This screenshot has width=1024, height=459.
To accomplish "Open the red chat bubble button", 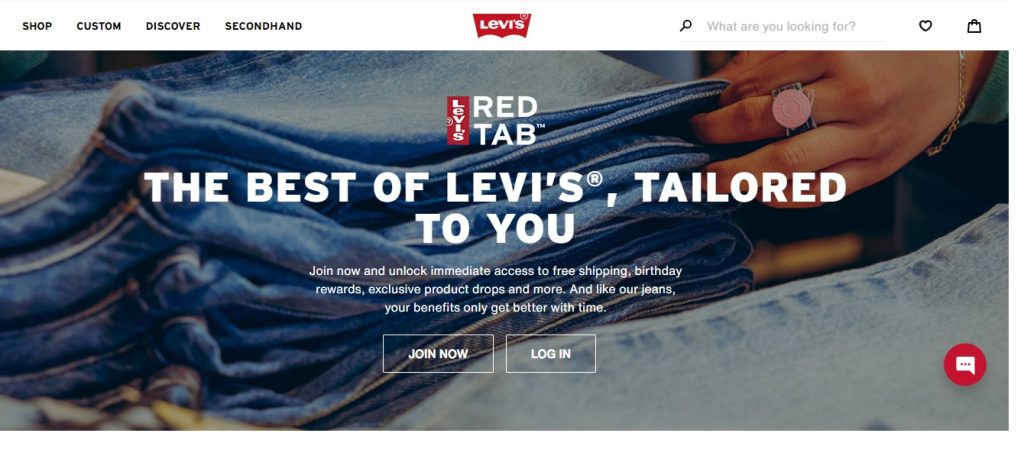I will click(965, 364).
